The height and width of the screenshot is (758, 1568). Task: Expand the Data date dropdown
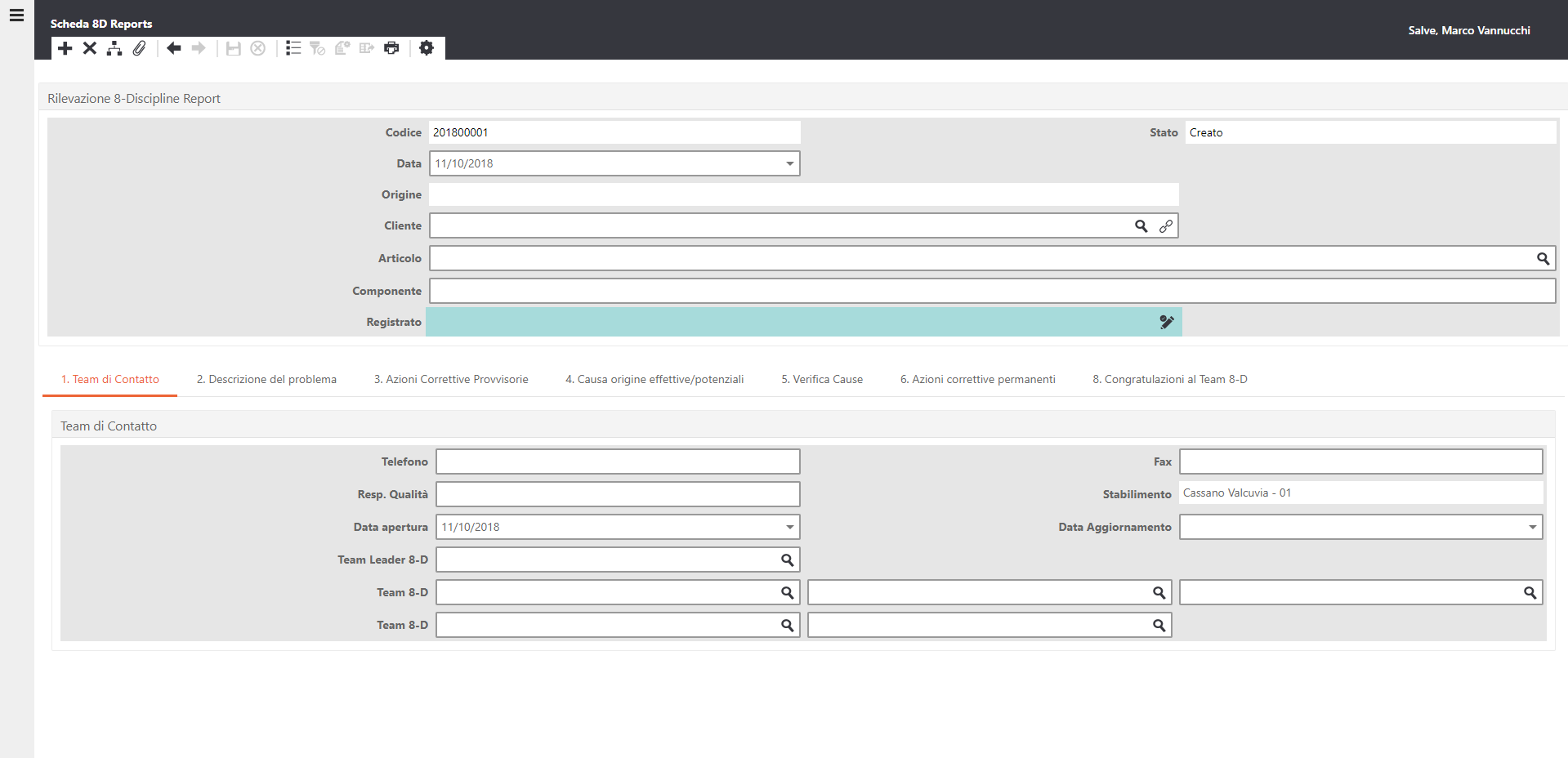click(789, 163)
